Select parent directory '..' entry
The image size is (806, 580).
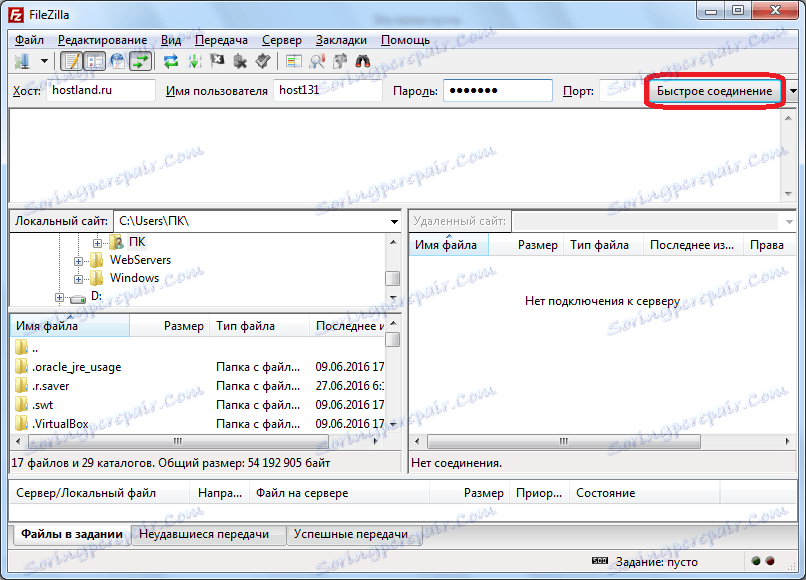197,348
